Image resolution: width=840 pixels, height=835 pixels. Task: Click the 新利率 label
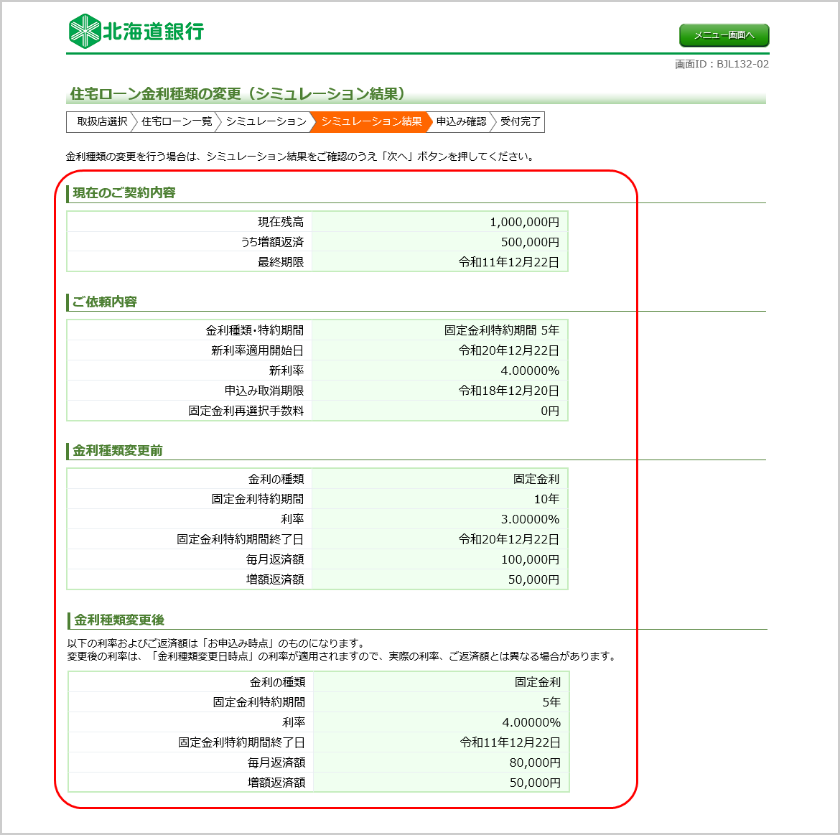tap(286, 371)
